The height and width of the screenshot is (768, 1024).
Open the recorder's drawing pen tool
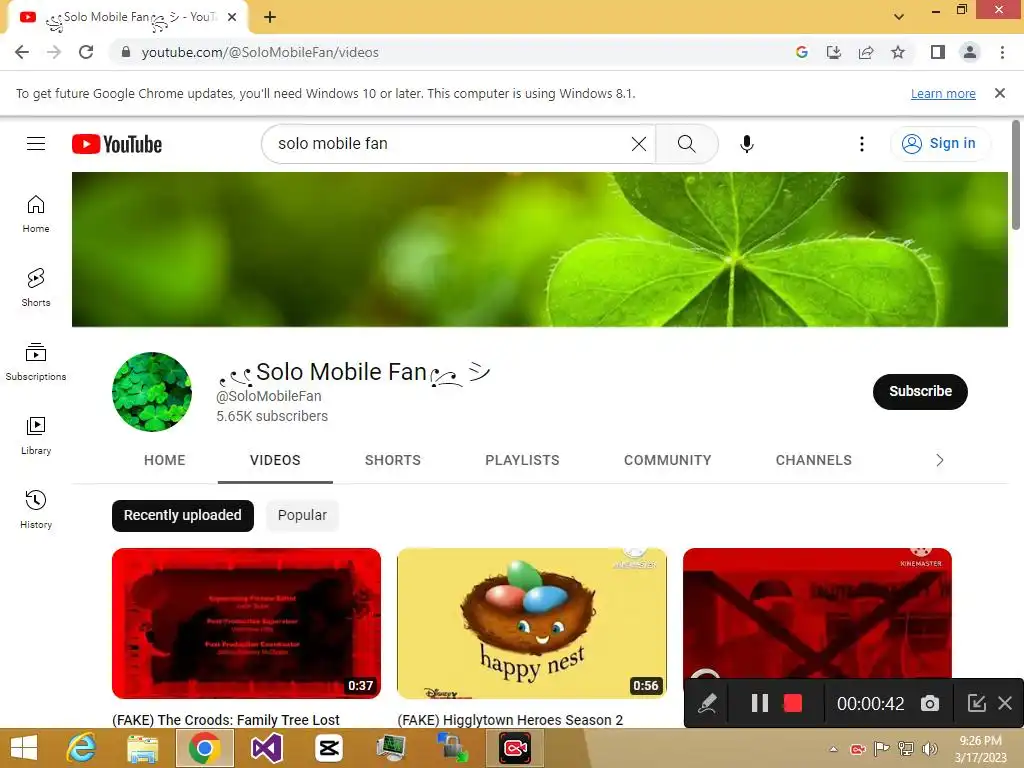pos(707,703)
